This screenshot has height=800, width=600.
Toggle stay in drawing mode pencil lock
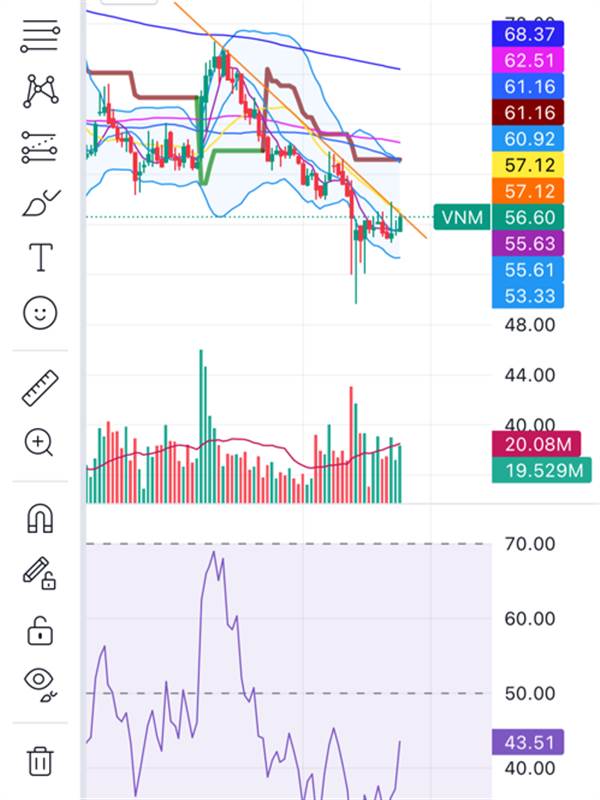coord(40,573)
